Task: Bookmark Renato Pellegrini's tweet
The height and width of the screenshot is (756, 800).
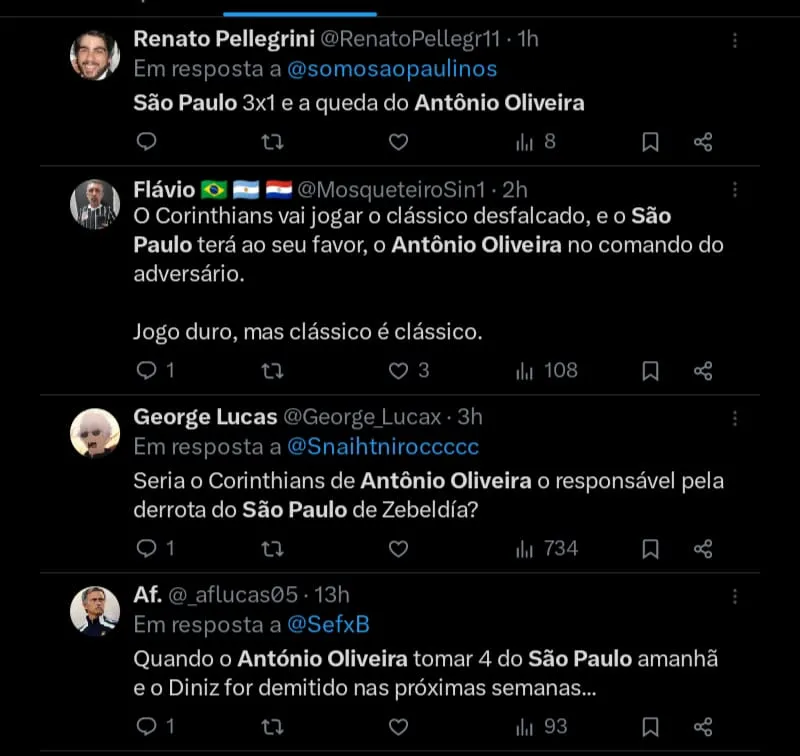Action: (x=650, y=142)
